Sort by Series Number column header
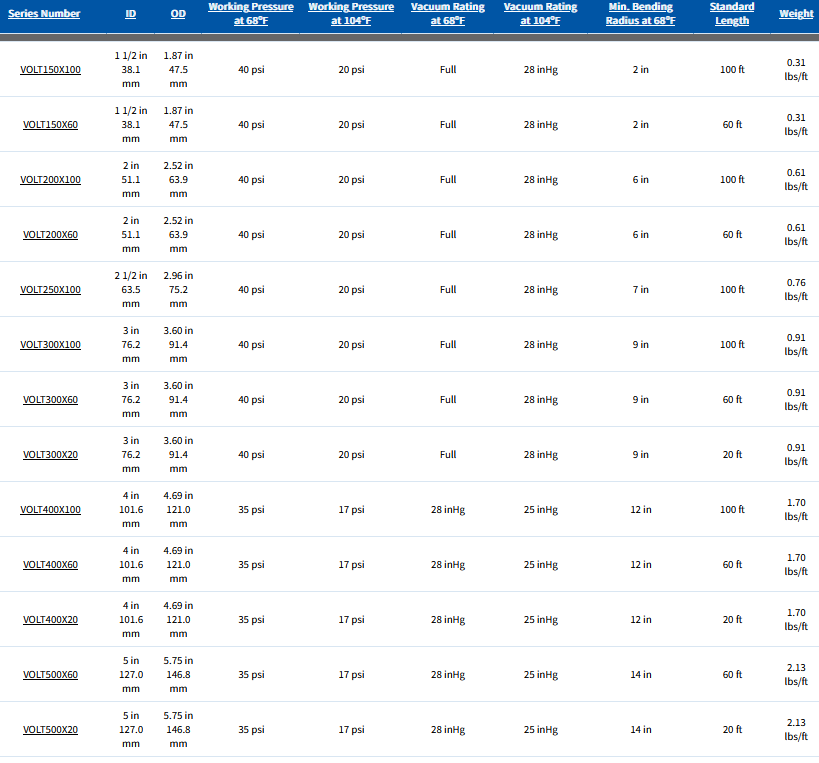The height and width of the screenshot is (763, 819). (44, 14)
